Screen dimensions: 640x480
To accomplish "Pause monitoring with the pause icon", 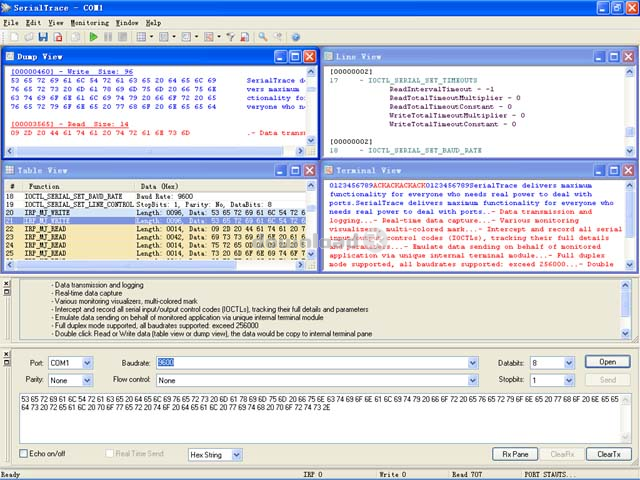I will [108, 37].
